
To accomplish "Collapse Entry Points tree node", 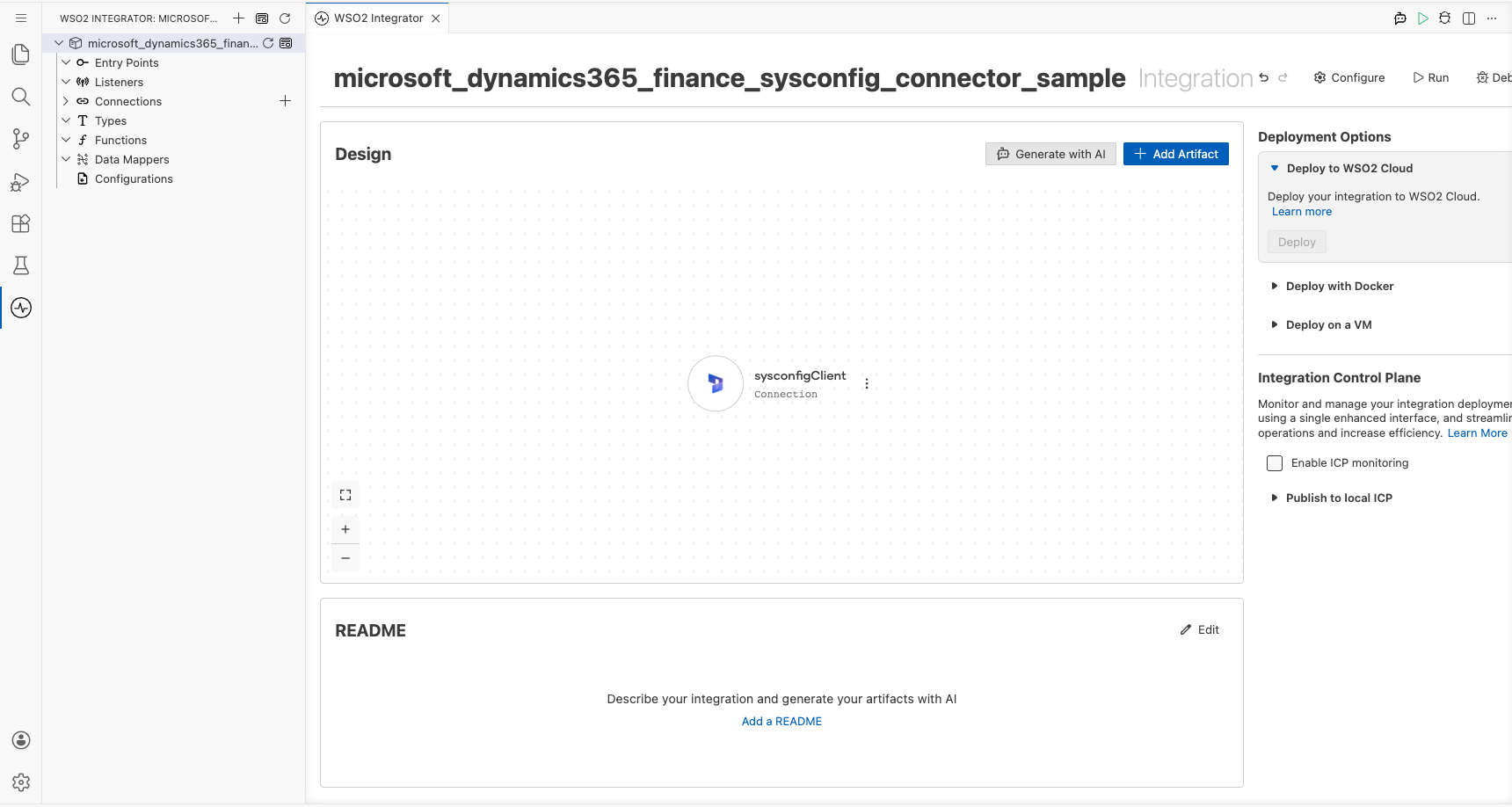I will 66,62.
